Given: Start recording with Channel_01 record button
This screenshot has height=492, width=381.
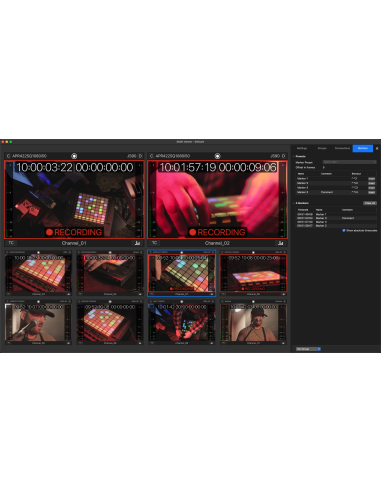Looking at the screenshot, I should point(74,156).
